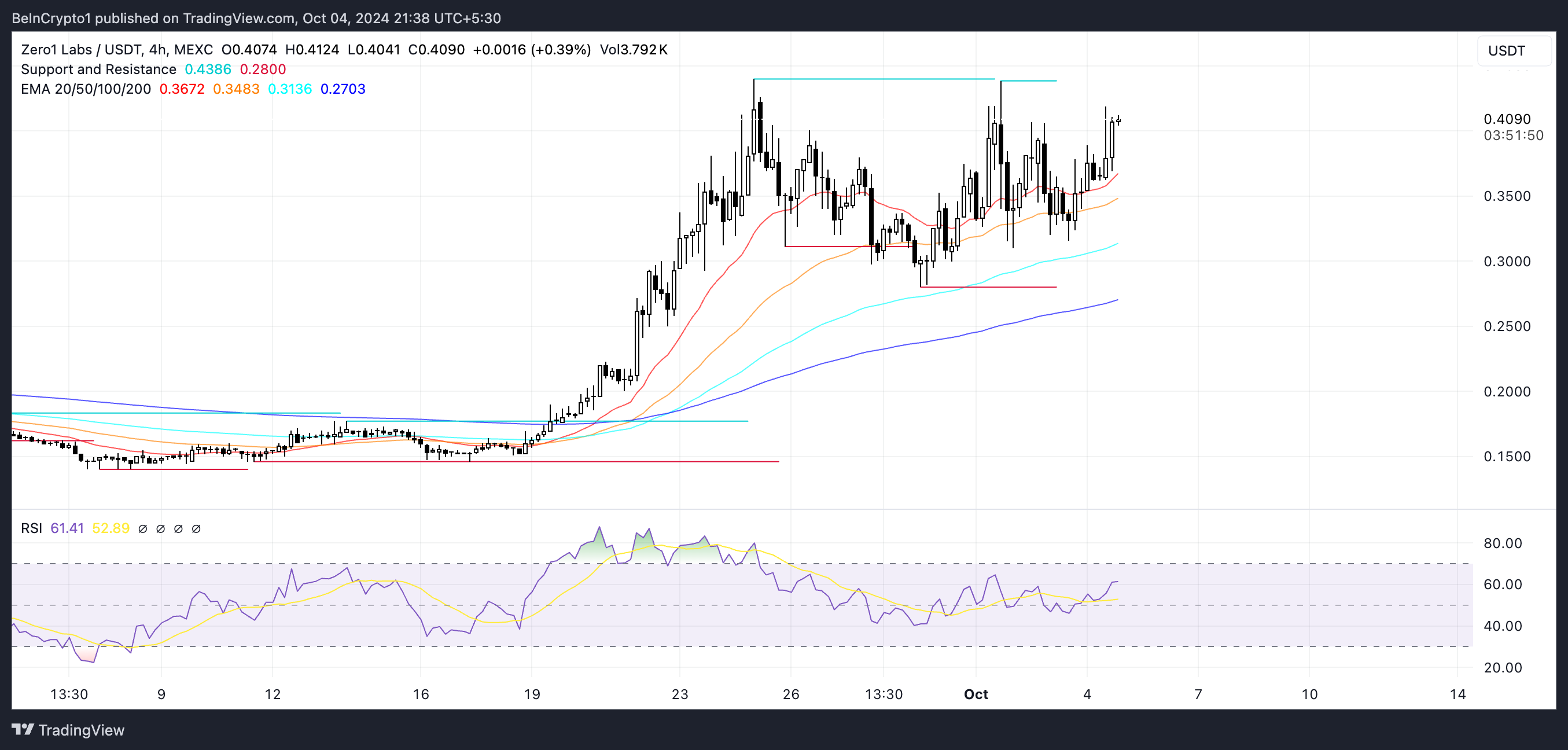Viewport: 1568px width, 750px height.
Task: Click the resistance level value 0.4386
Action: (208, 69)
